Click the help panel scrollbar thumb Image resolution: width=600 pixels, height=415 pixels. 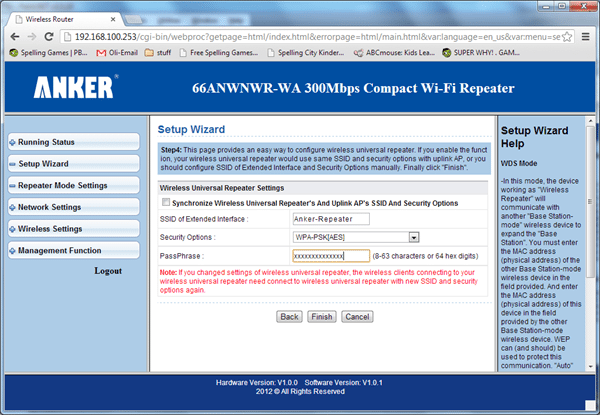[590, 202]
